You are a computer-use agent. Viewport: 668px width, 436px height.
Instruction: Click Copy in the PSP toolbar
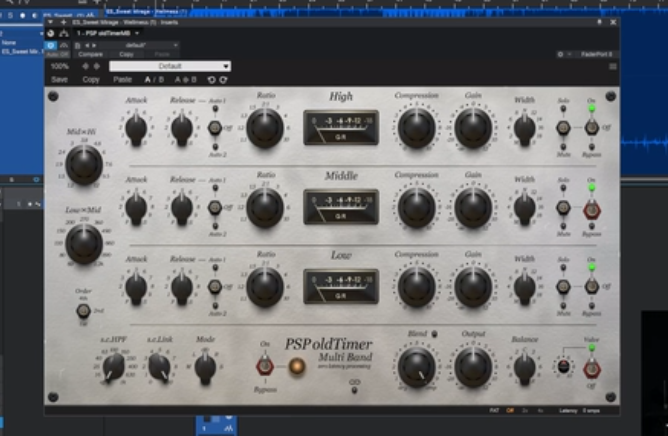click(91, 80)
